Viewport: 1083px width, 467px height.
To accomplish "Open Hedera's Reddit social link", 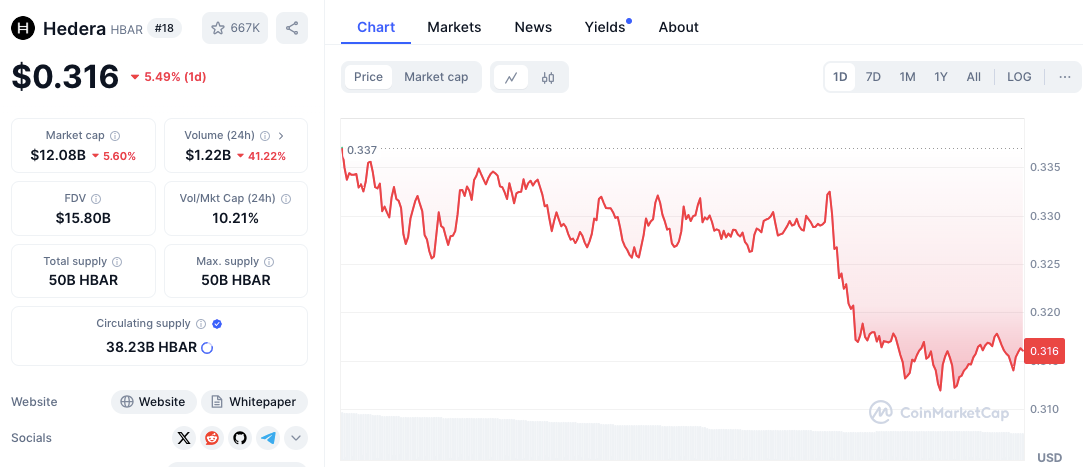I will [x=212, y=437].
